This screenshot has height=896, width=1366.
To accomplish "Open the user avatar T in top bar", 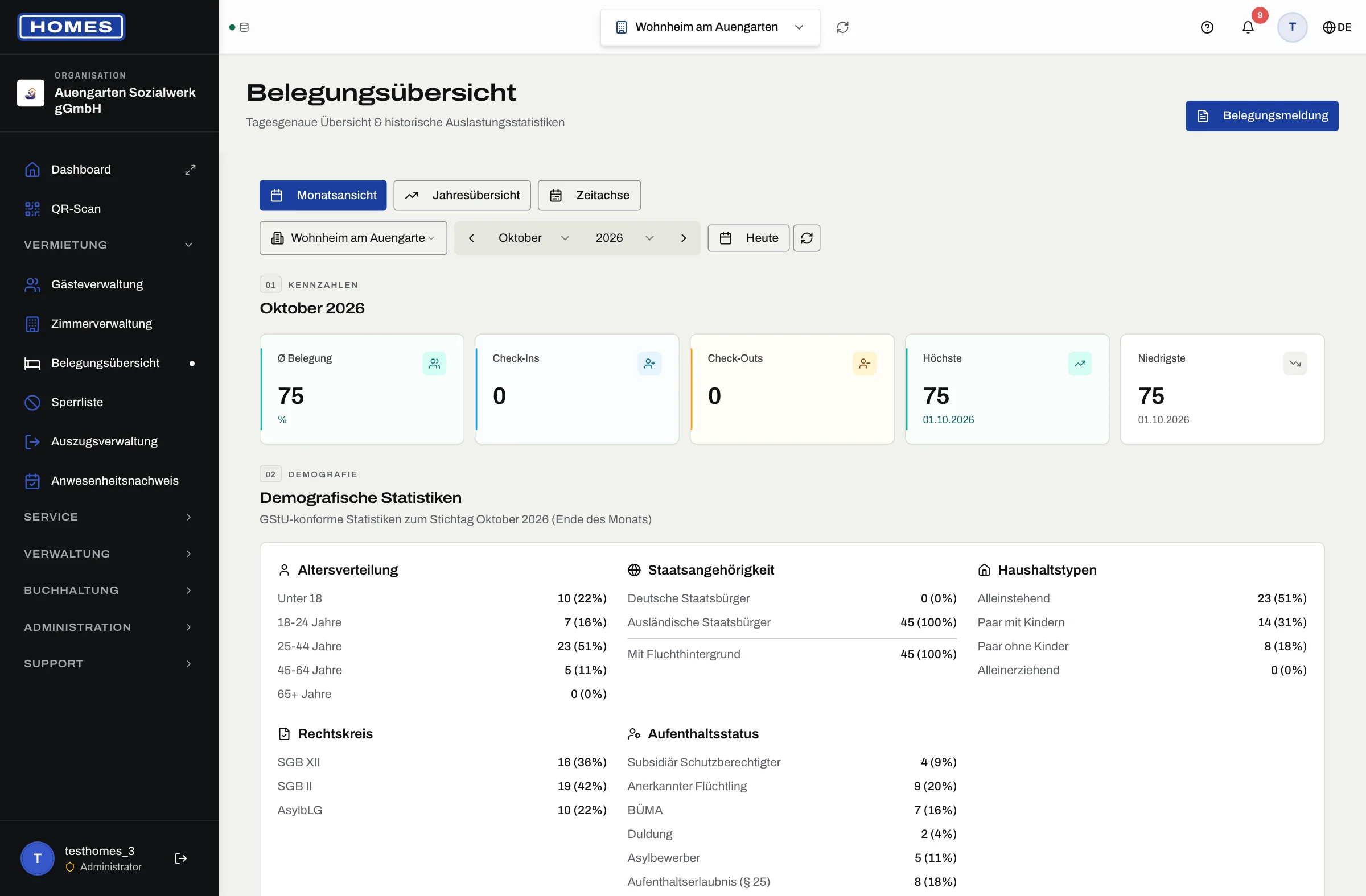I will point(1292,27).
